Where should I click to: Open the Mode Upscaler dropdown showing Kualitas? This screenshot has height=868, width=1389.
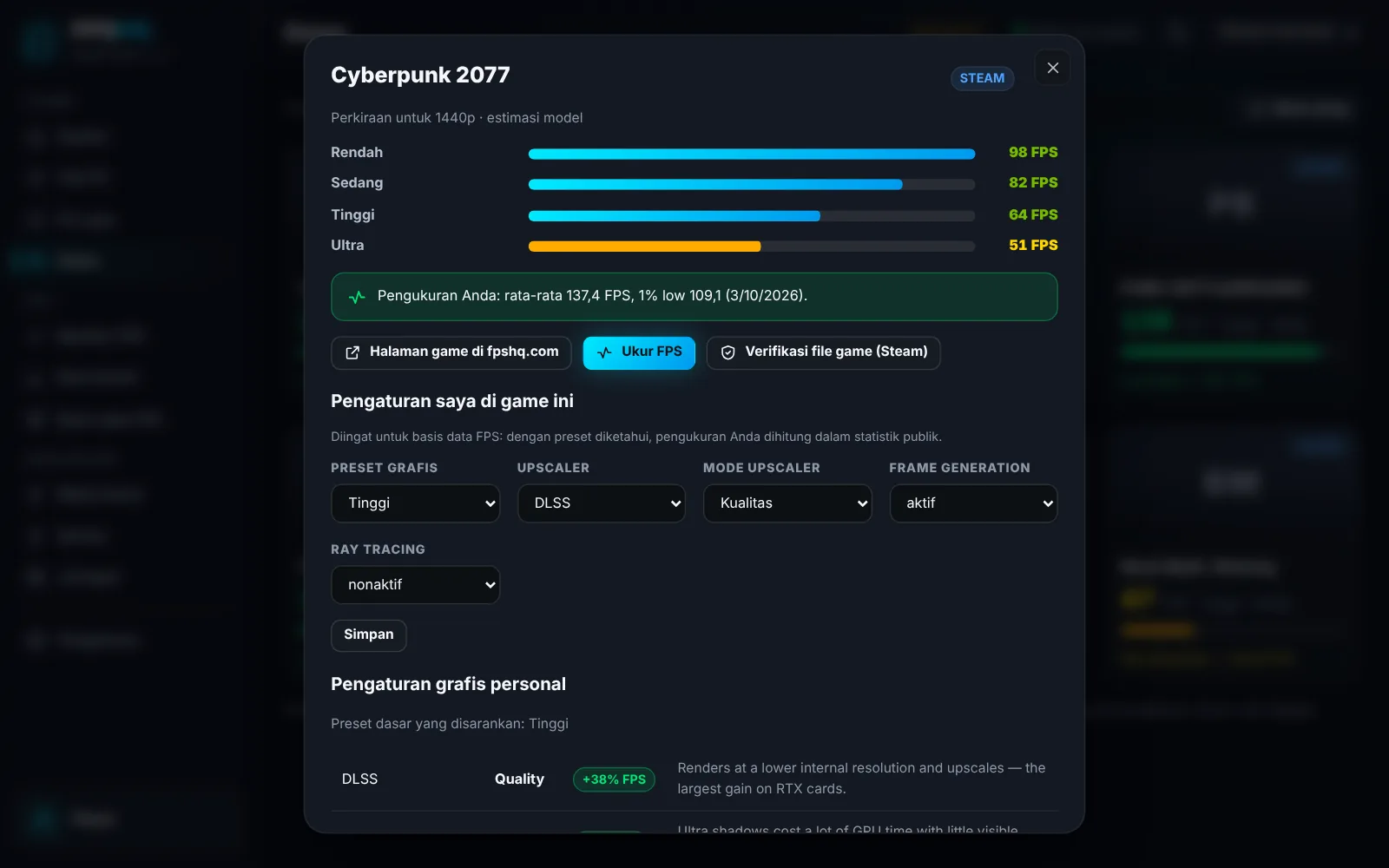coord(787,503)
